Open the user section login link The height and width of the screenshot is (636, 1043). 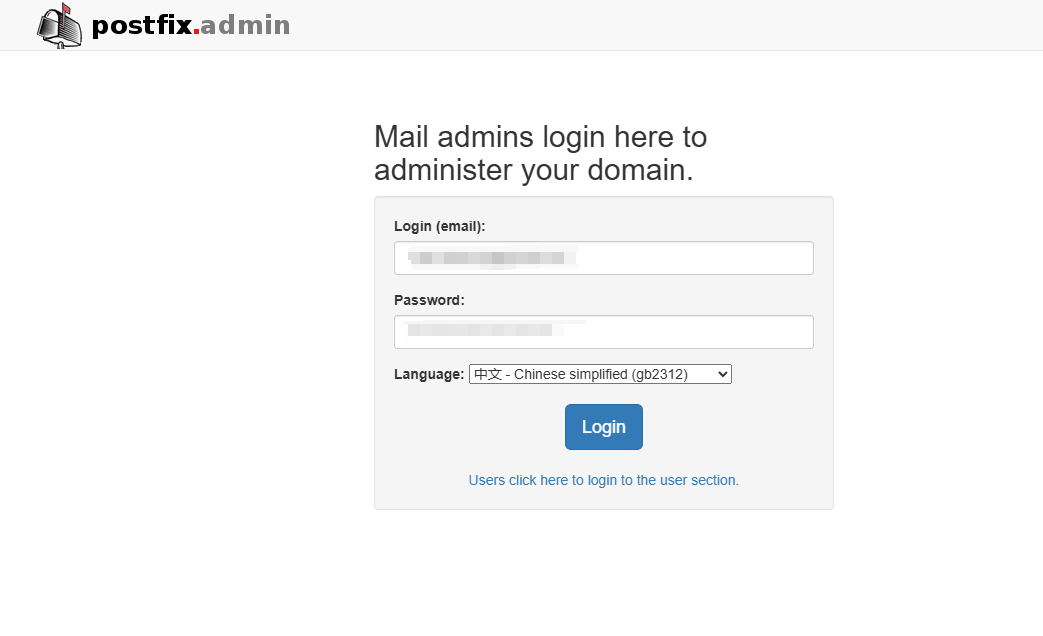(603, 480)
